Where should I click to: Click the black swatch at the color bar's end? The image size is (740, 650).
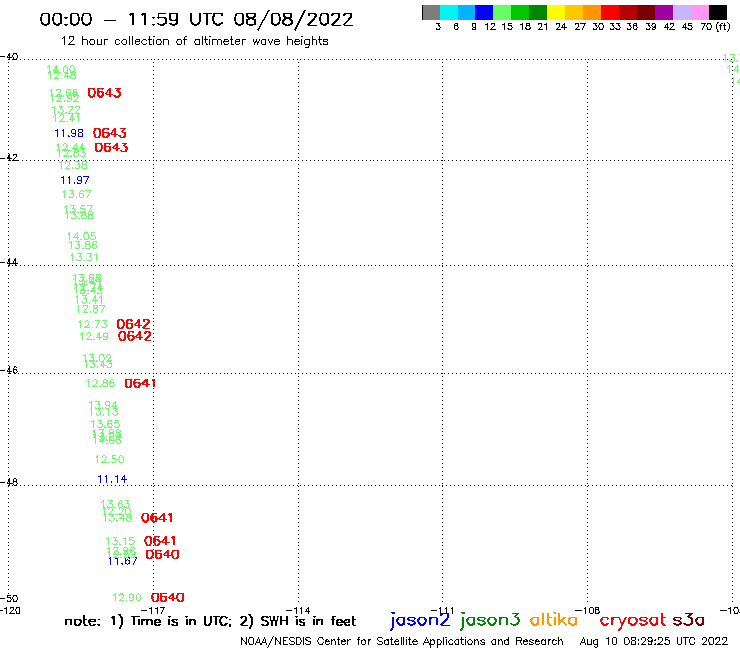(x=718, y=12)
